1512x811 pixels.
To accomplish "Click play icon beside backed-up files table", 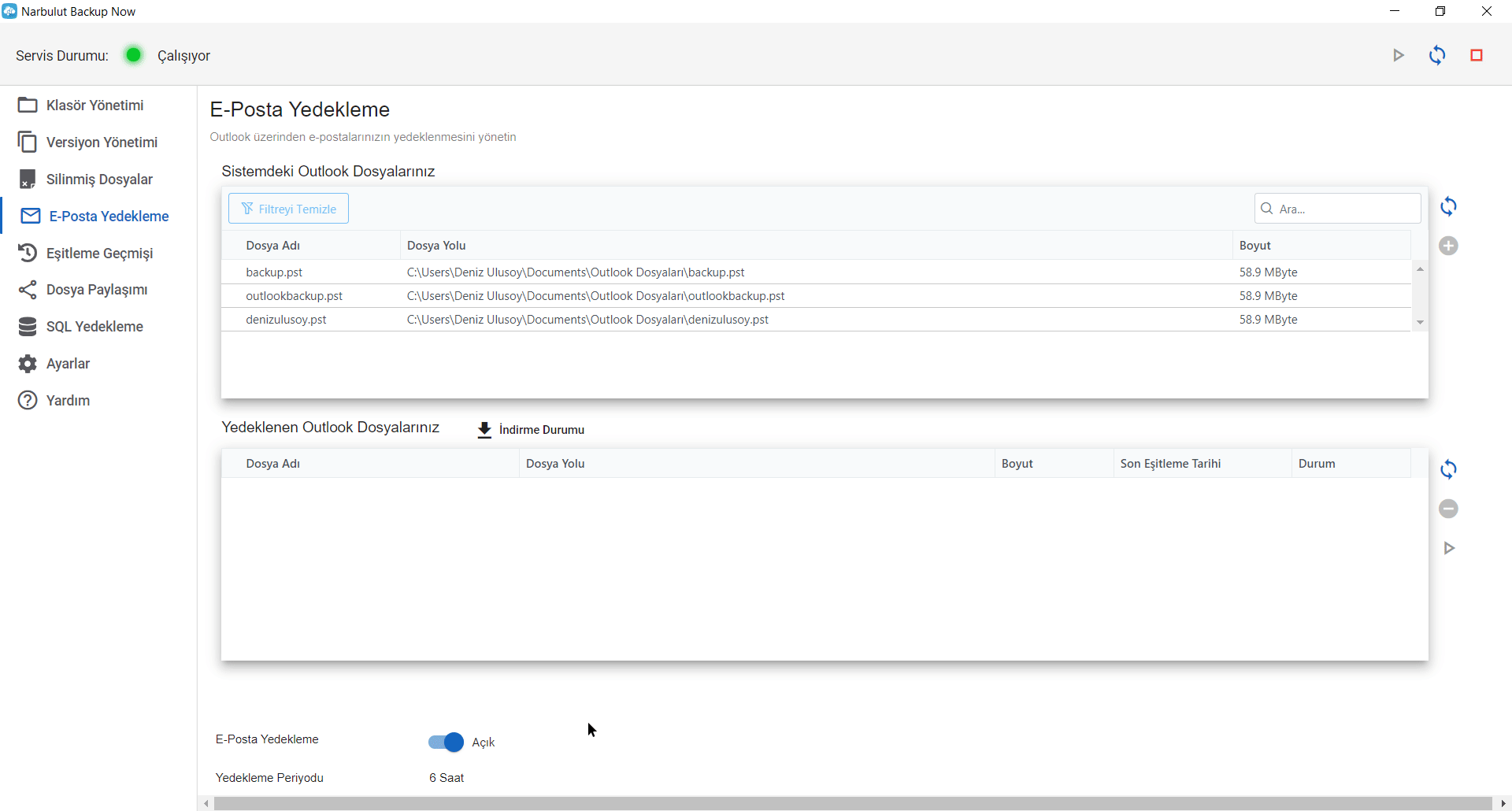I will click(x=1449, y=548).
